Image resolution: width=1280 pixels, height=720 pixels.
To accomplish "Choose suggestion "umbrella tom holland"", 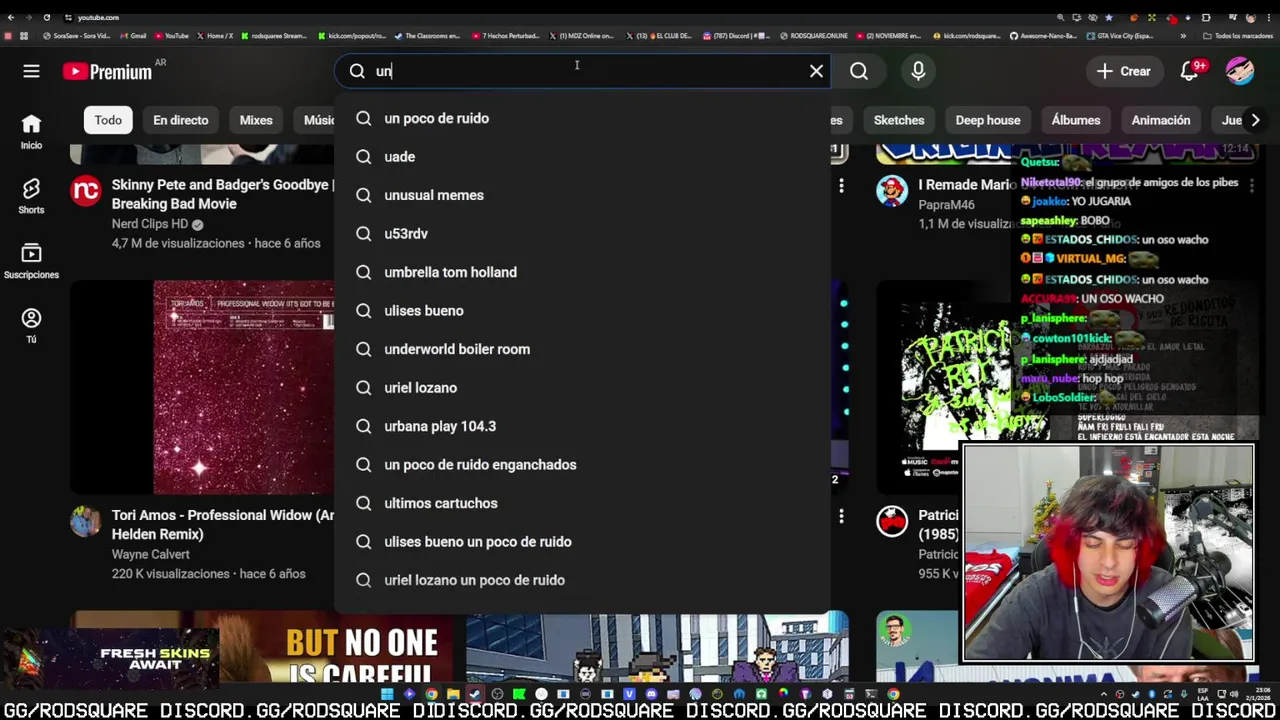I will click(582, 272).
